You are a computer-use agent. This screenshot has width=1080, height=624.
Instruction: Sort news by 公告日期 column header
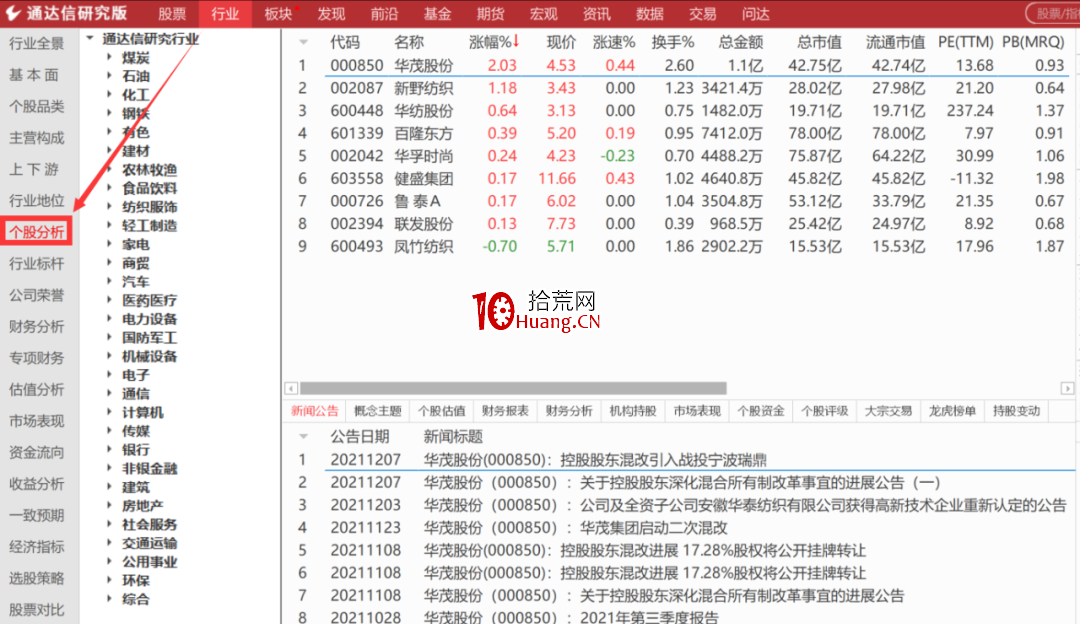360,437
